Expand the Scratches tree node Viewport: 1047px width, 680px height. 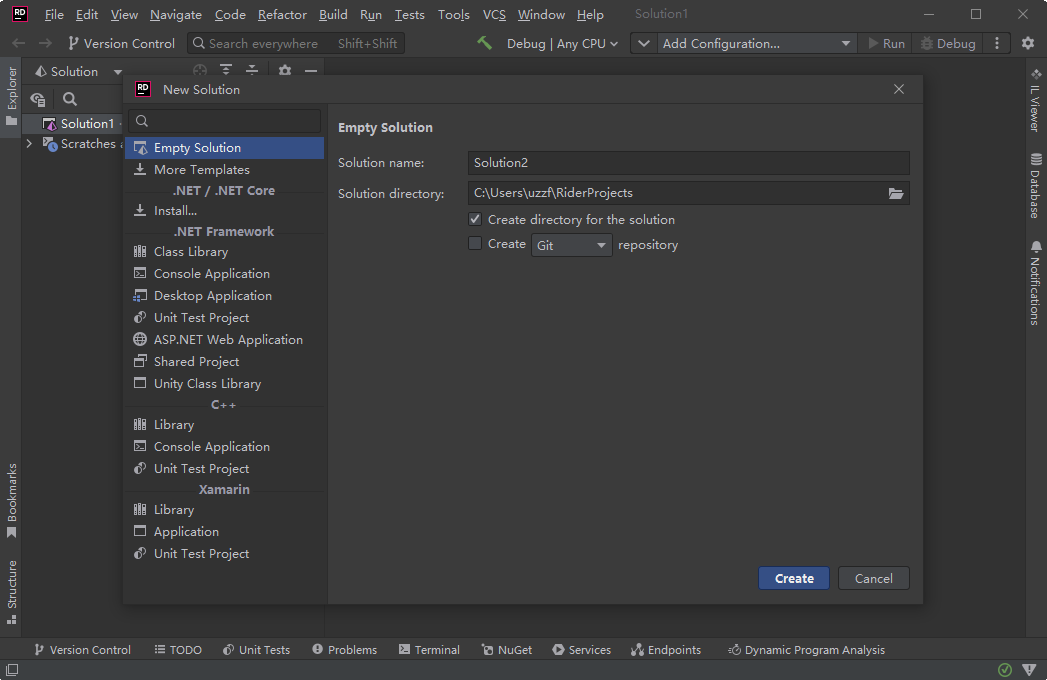[29, 144]
